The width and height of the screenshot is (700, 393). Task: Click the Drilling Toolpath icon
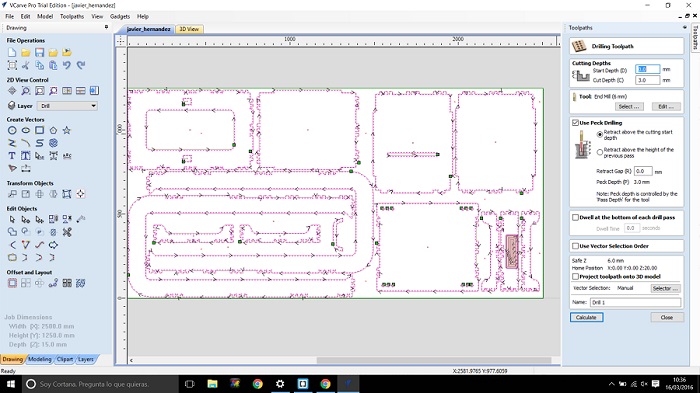[579, 46]
